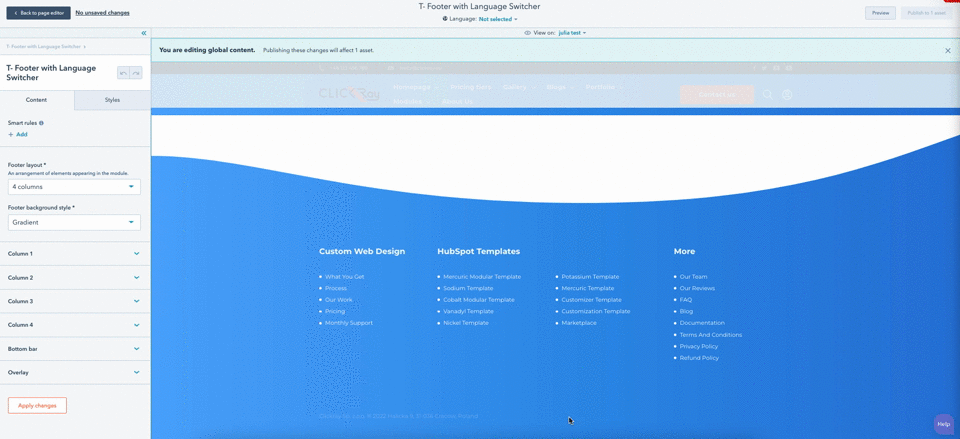Click Pricing tiers in preview navigation
The image size is (960, 439).
click(471, 87)
